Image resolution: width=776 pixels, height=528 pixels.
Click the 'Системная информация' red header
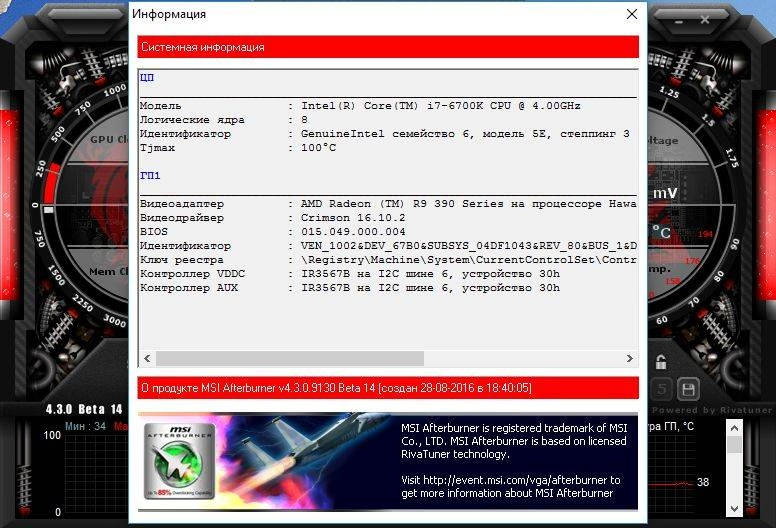point(388,47)
